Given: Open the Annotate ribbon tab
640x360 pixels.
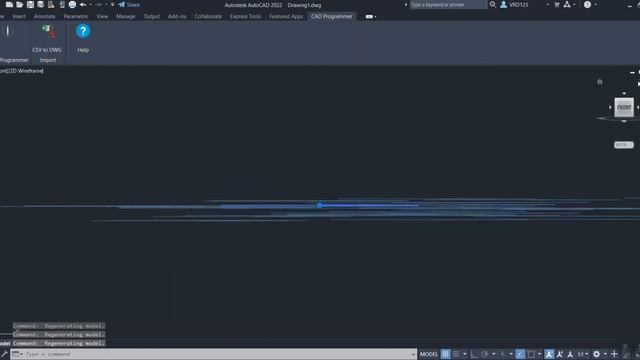Looking at the screenshot, I should [x=44, y=16].
